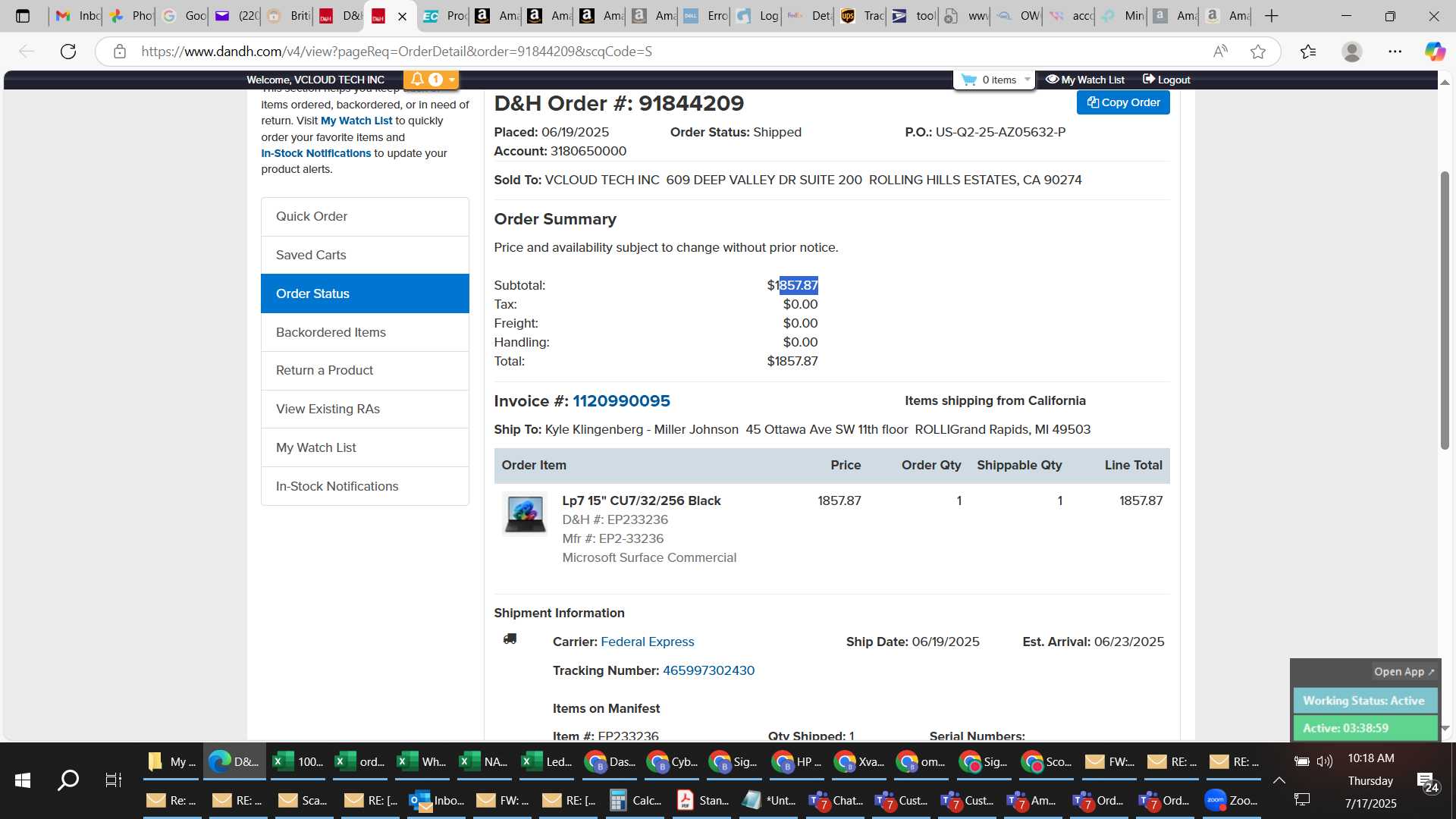The image size is (1456, 819).
Task: Expand the notification dropdown arrow
Action: (452, 80)
